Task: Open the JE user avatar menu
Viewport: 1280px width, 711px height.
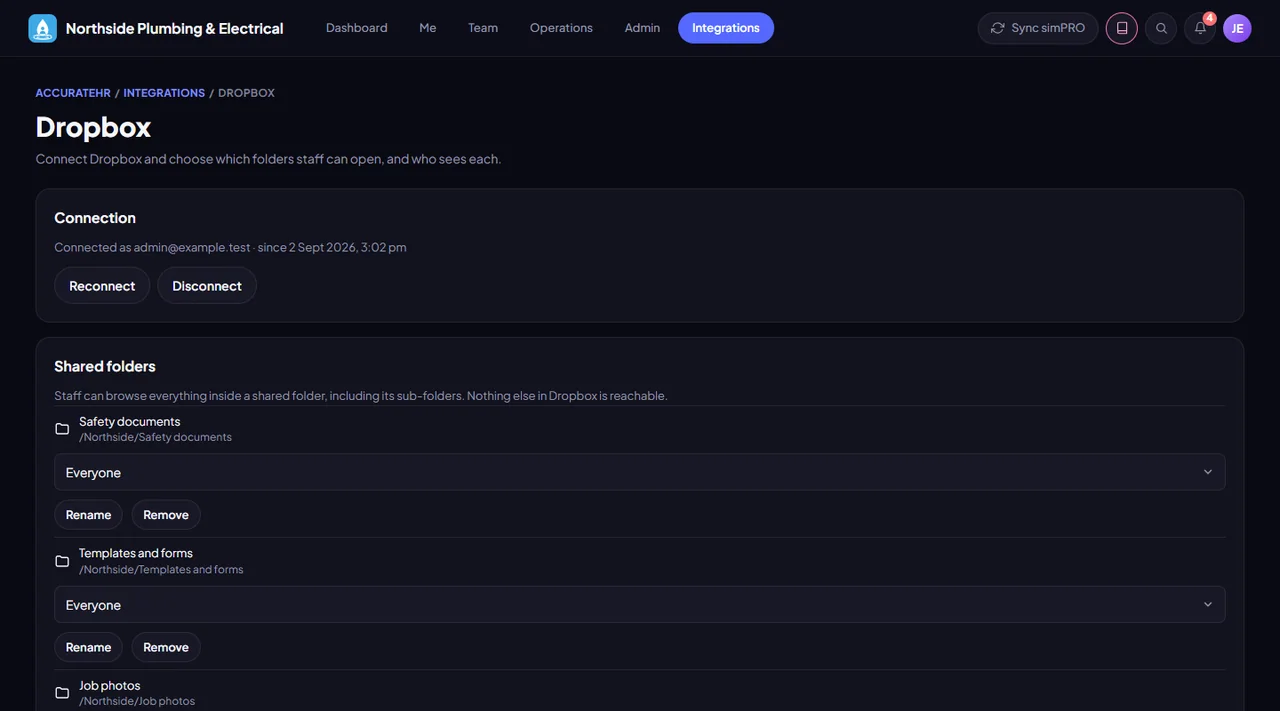Action: (x=1237, y=28)
